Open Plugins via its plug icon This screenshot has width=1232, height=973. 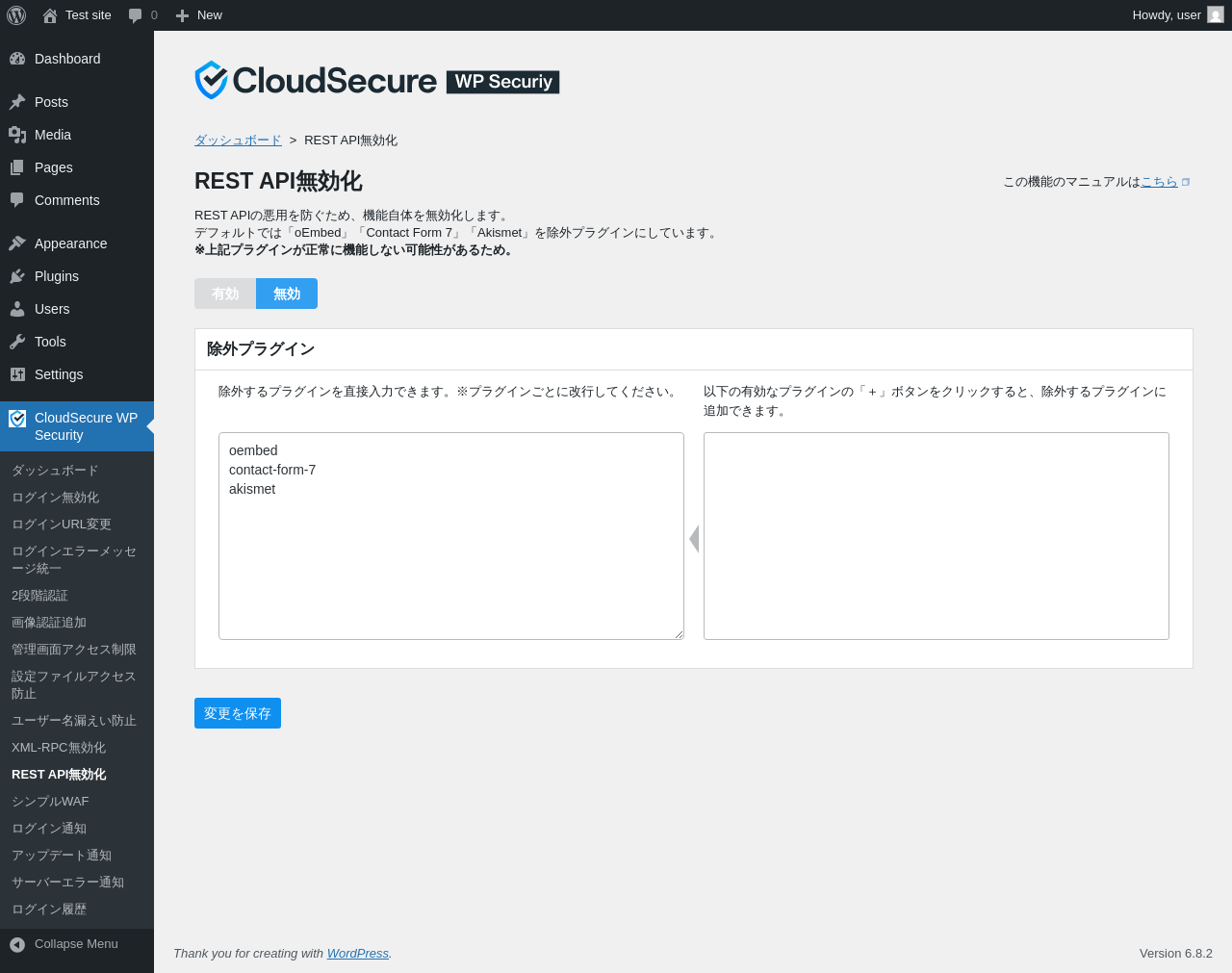(x=17, y=276)
